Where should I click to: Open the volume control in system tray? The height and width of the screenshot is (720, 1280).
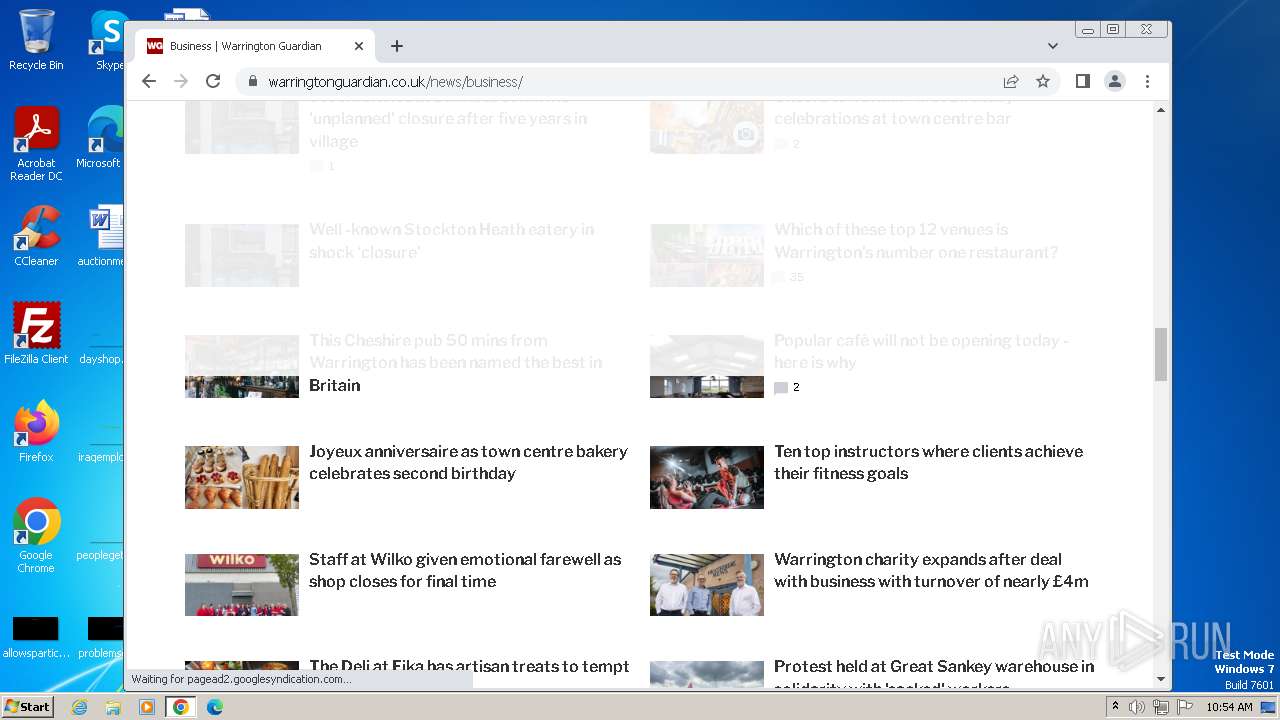tap(1137, 707)
